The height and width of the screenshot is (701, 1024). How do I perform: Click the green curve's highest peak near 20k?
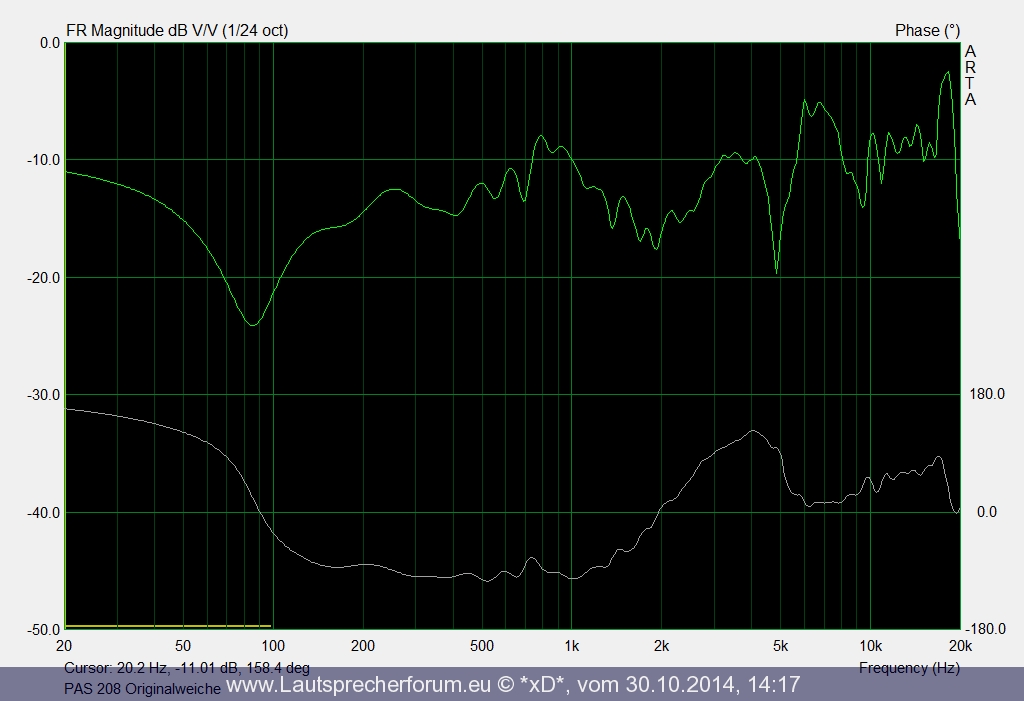(x=947, y=73)
